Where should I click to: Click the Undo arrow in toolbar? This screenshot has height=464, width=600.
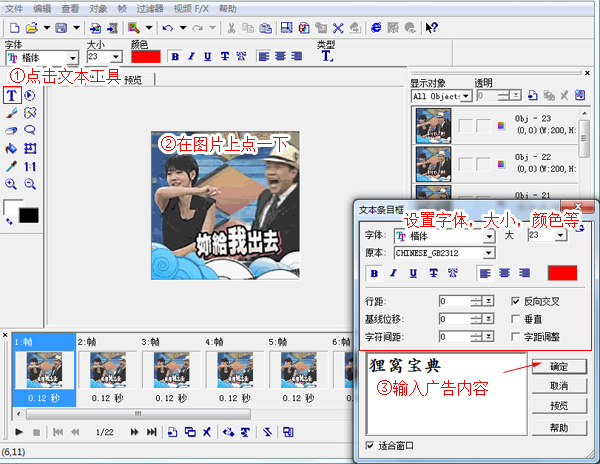168,28
